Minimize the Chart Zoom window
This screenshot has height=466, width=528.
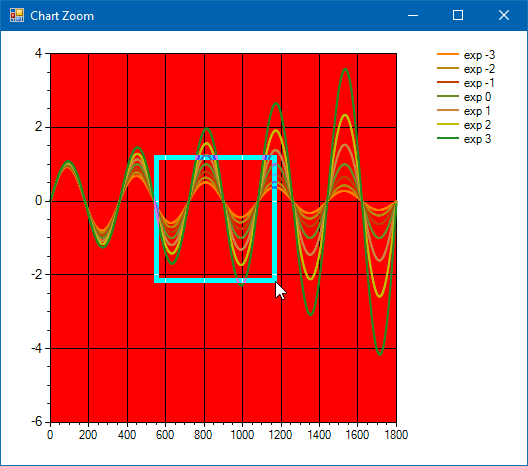tap(413, 15)
